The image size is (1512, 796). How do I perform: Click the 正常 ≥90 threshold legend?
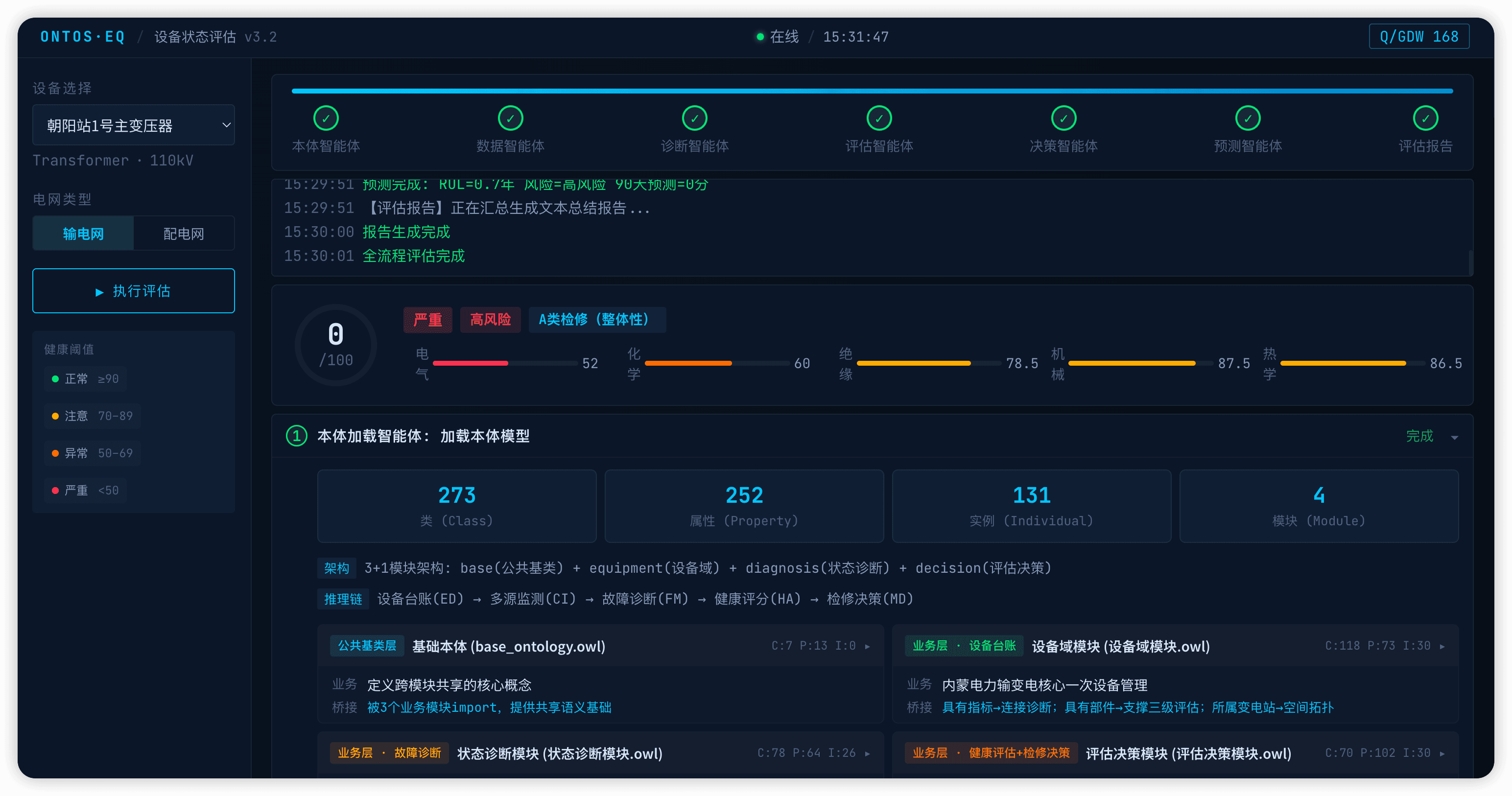[x=86, y=378]
